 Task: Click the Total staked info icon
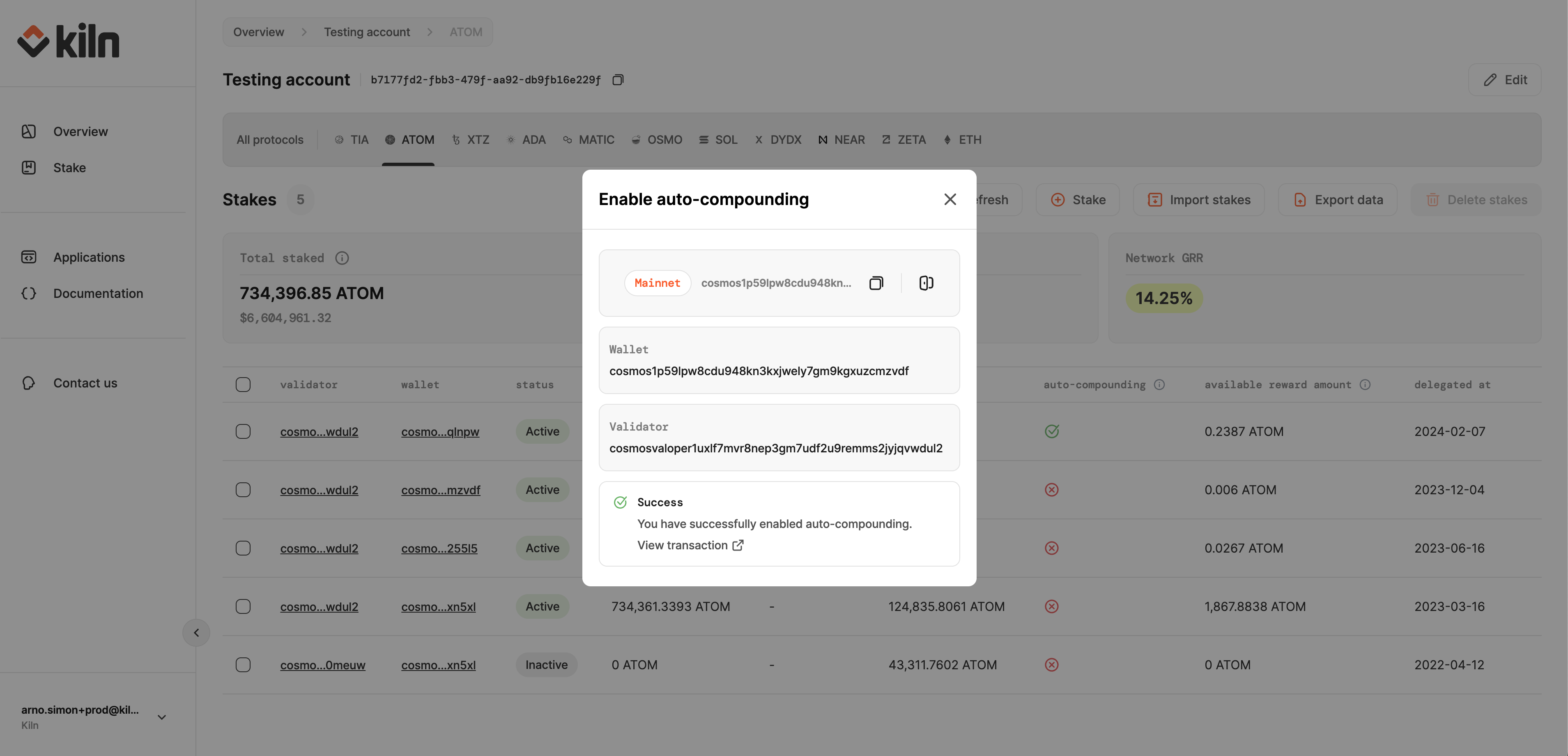(342, 258)
